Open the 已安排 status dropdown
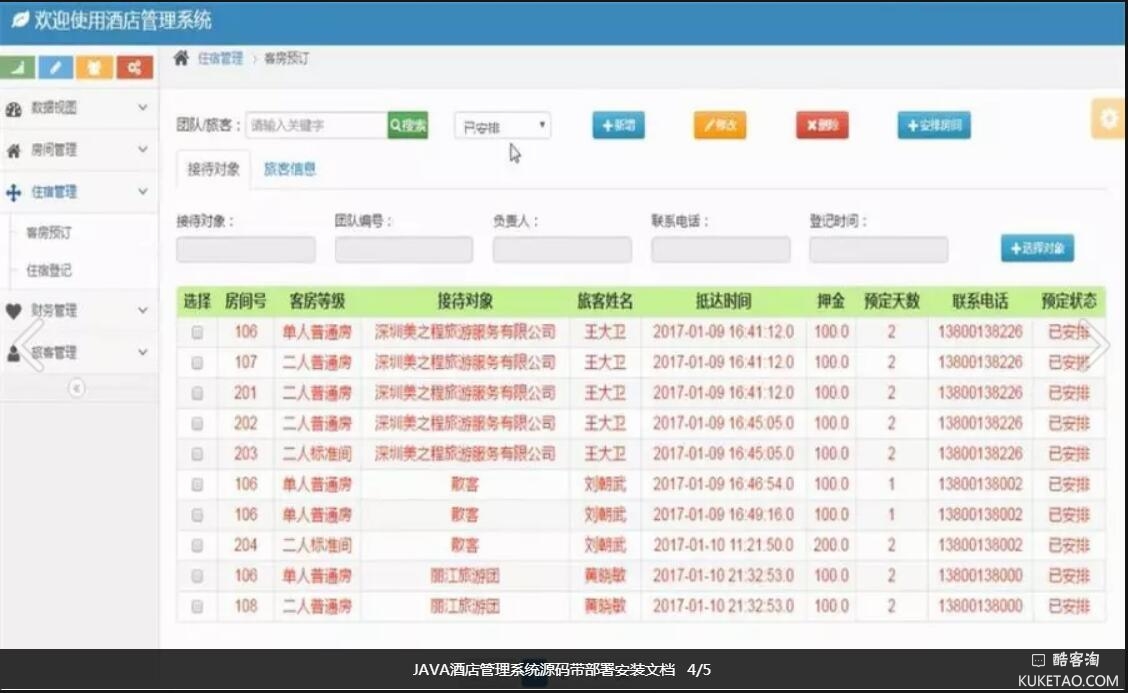The width and height of the screenshot is (1128, 693). (502, 127)
